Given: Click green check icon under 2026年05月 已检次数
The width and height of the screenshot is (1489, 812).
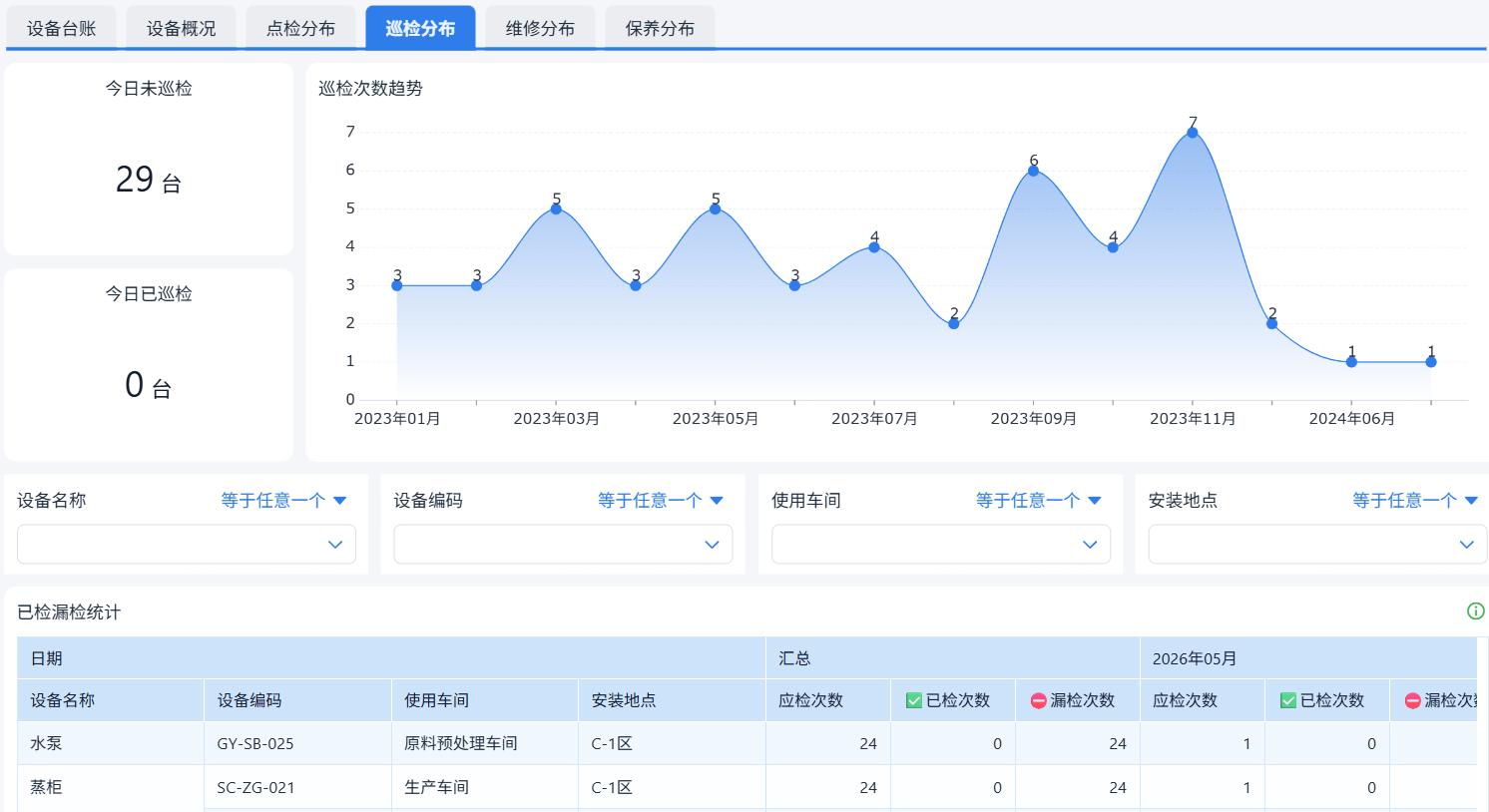Looking at the screenshot, I should tap(1287, 700).
